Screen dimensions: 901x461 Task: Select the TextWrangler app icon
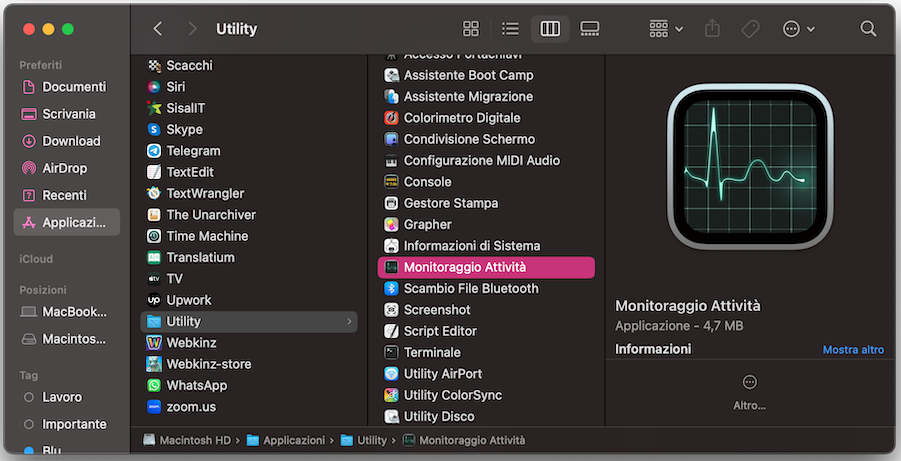(154, 193)
